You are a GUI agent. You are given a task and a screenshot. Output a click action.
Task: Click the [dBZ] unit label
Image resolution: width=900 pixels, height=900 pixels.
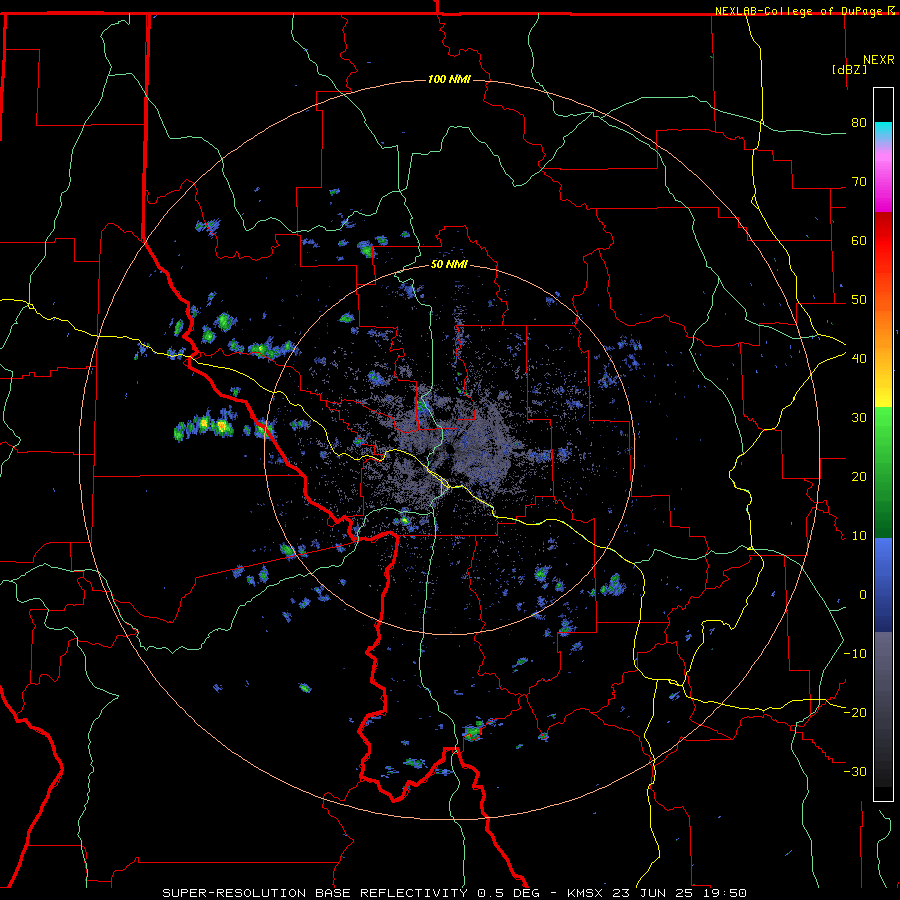849,69
